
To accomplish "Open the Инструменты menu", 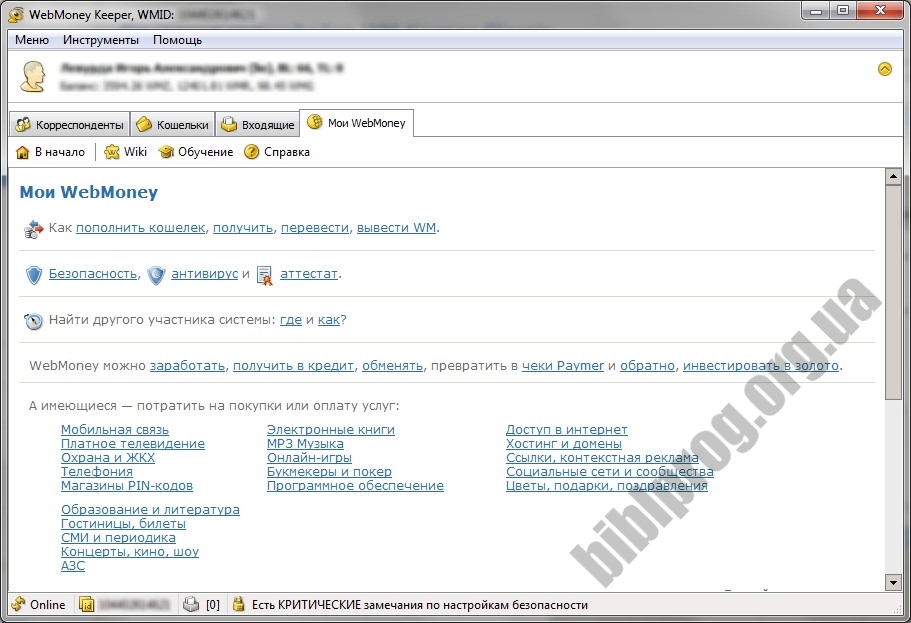I will pyautogui.click(x=100, y=40).
